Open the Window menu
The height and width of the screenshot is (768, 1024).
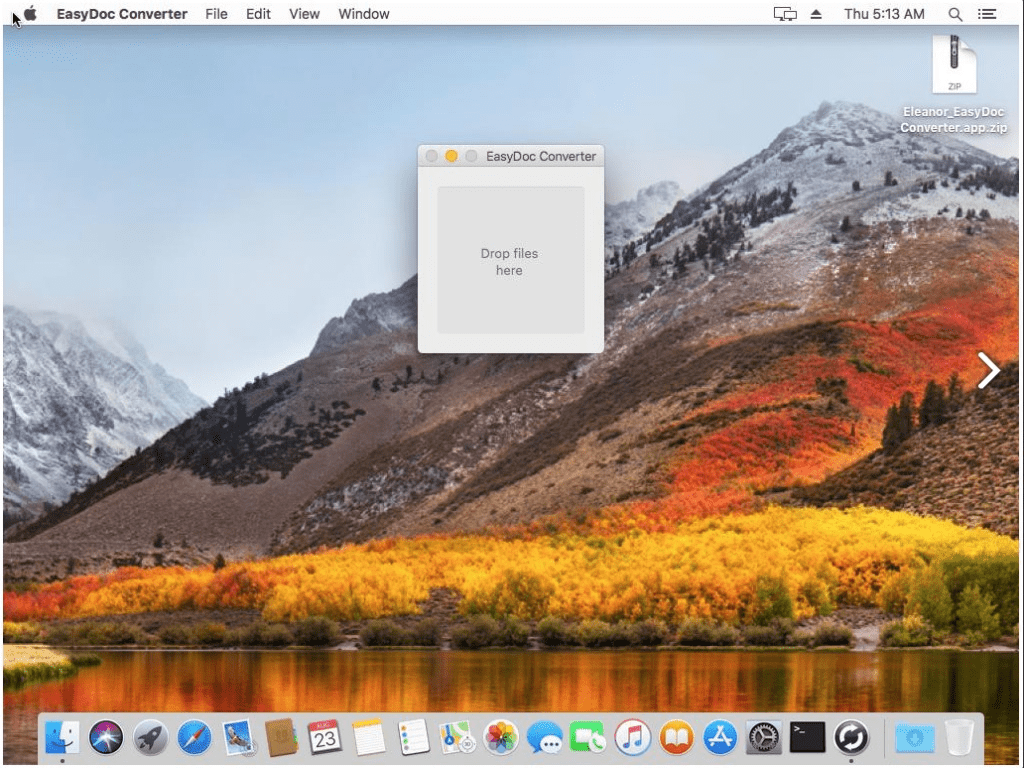coord(364,14)
